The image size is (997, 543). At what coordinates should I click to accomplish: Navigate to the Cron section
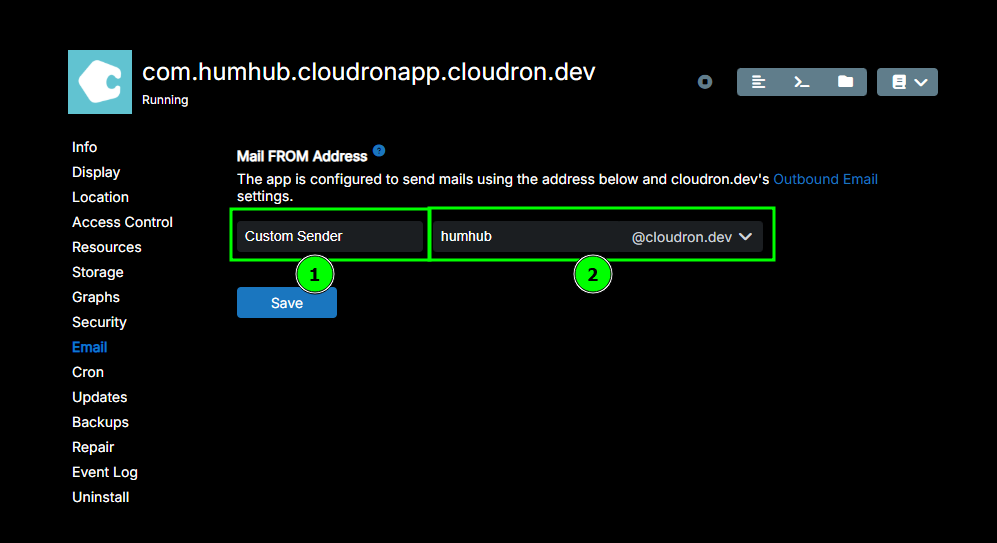pos(88,372)
